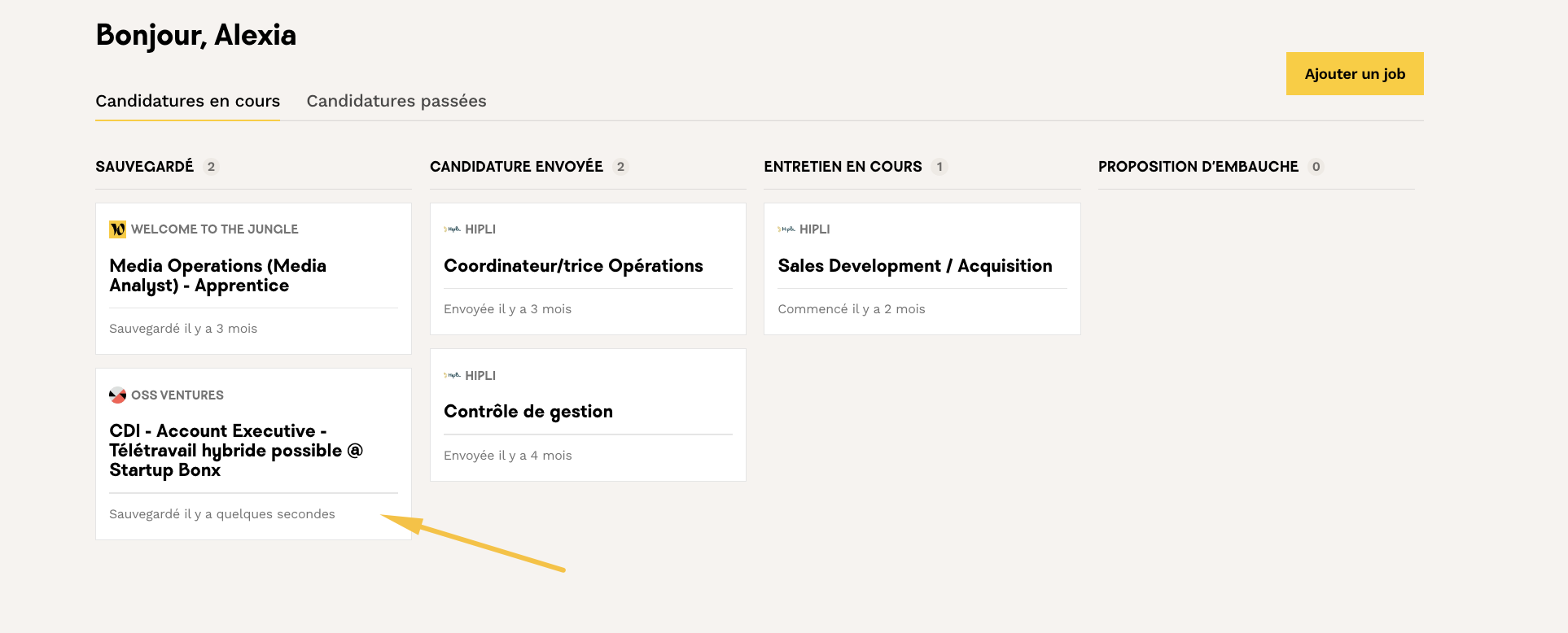Click the WELCOME TO THE JUNGLE company name

(214, 229)
